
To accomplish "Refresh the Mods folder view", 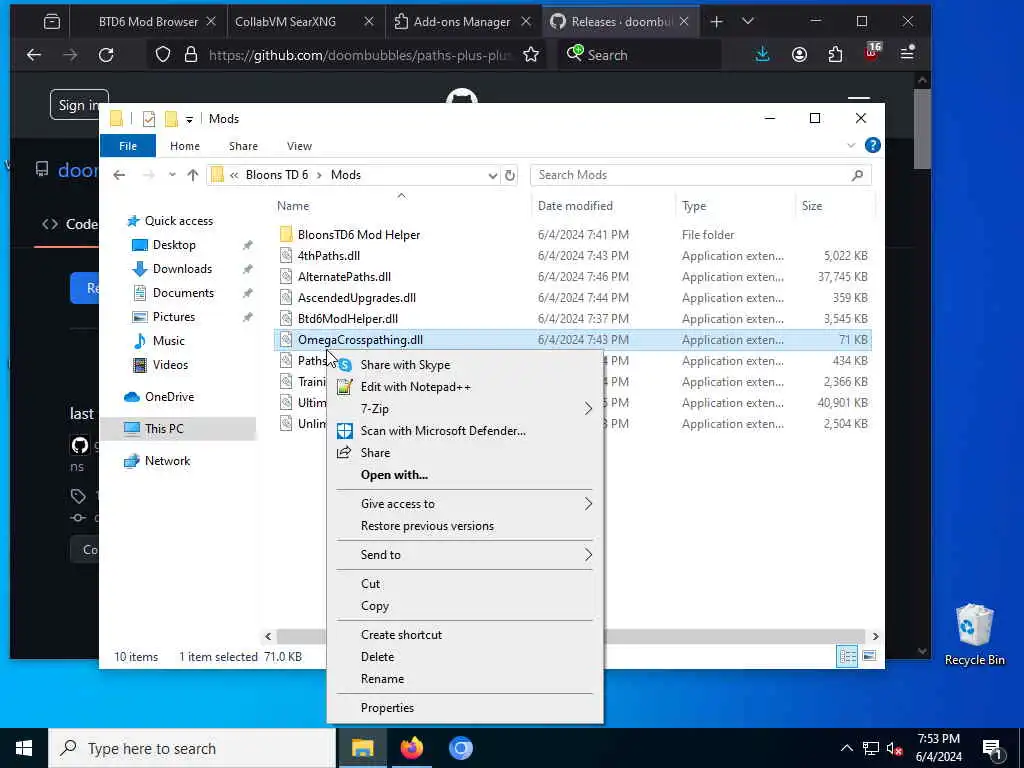I will 510,175.
